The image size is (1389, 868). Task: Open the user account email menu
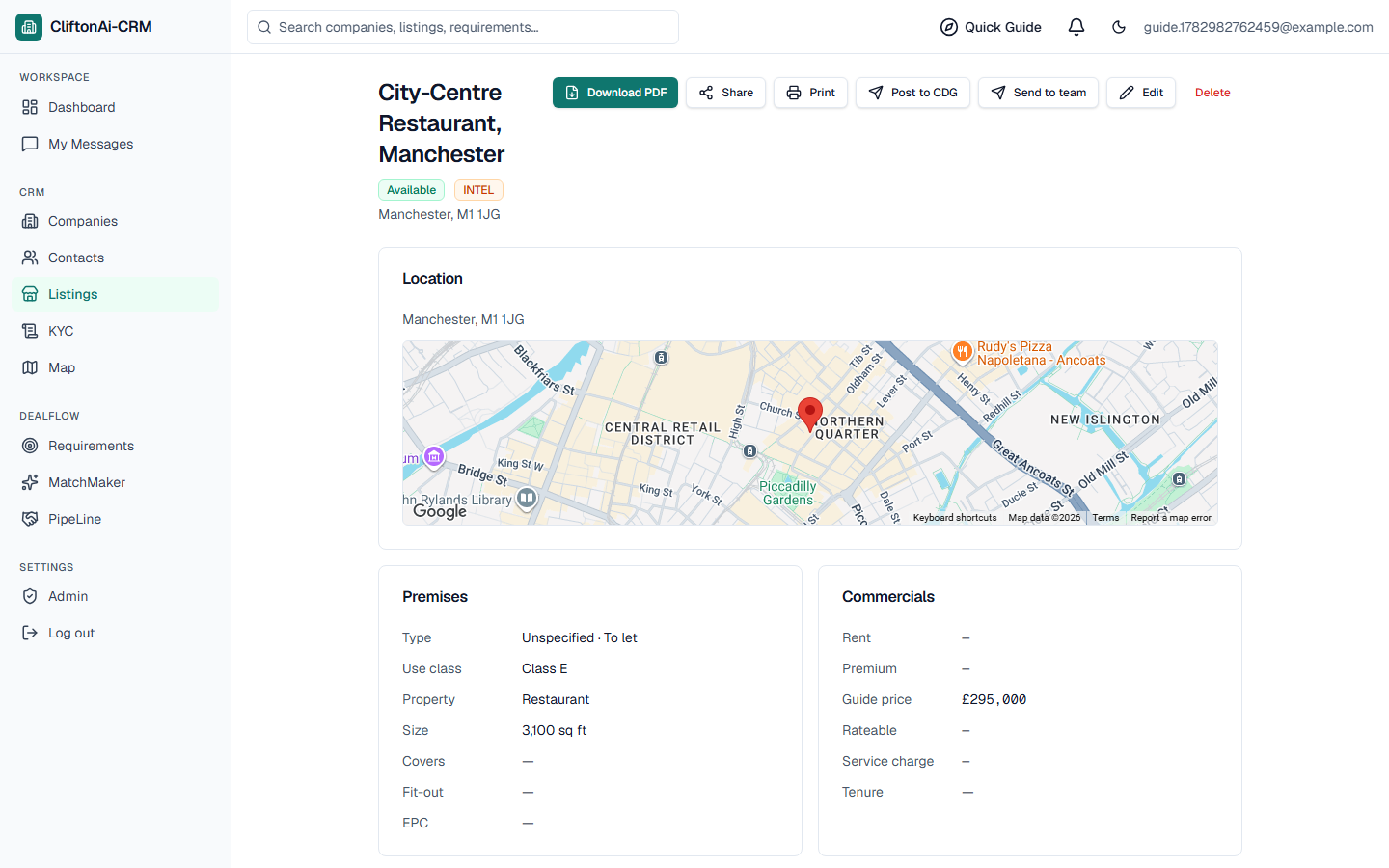tap(1258, 27)
